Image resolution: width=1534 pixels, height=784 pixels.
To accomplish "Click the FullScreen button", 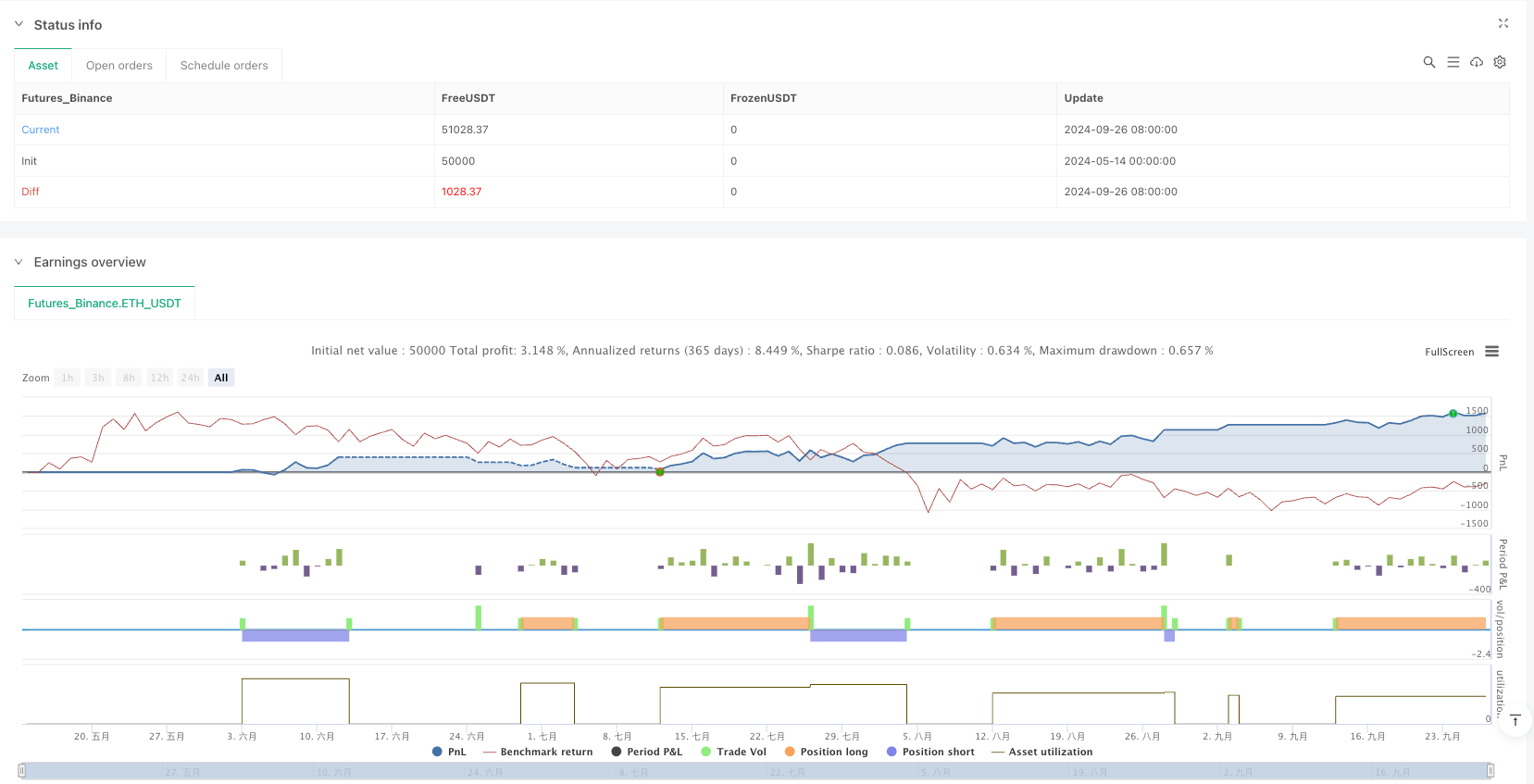I will [x=1449, y=352].
